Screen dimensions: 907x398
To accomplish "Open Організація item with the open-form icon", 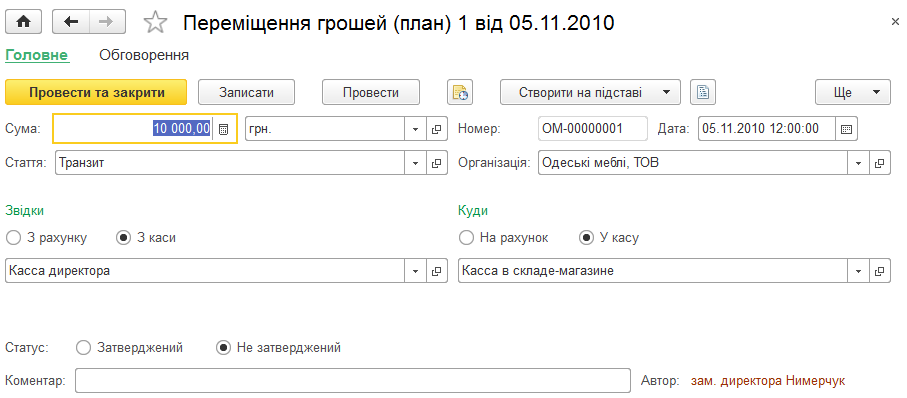I will [879, 163].
